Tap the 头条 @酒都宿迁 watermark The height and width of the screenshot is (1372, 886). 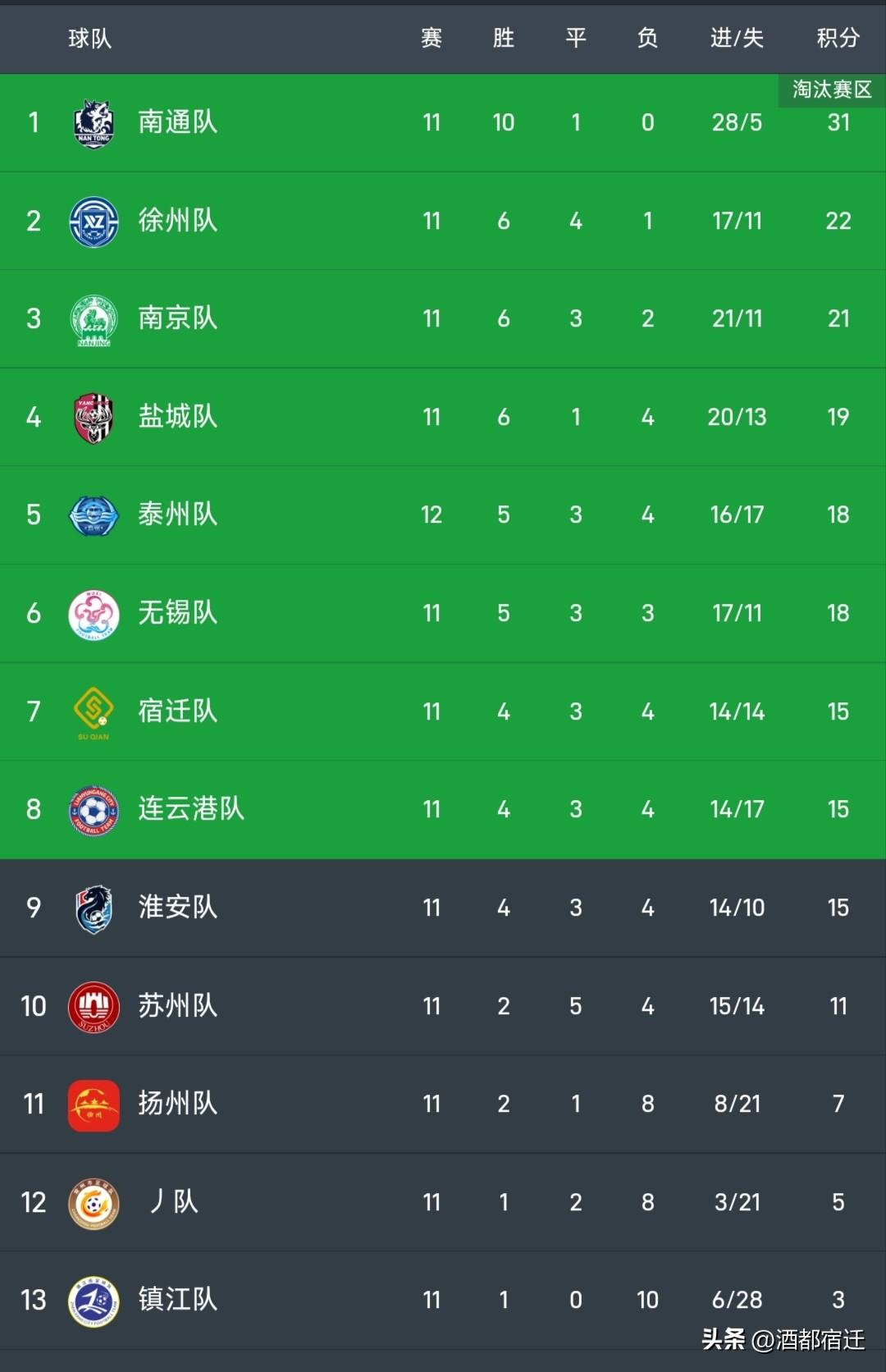tap(783, 1340)
